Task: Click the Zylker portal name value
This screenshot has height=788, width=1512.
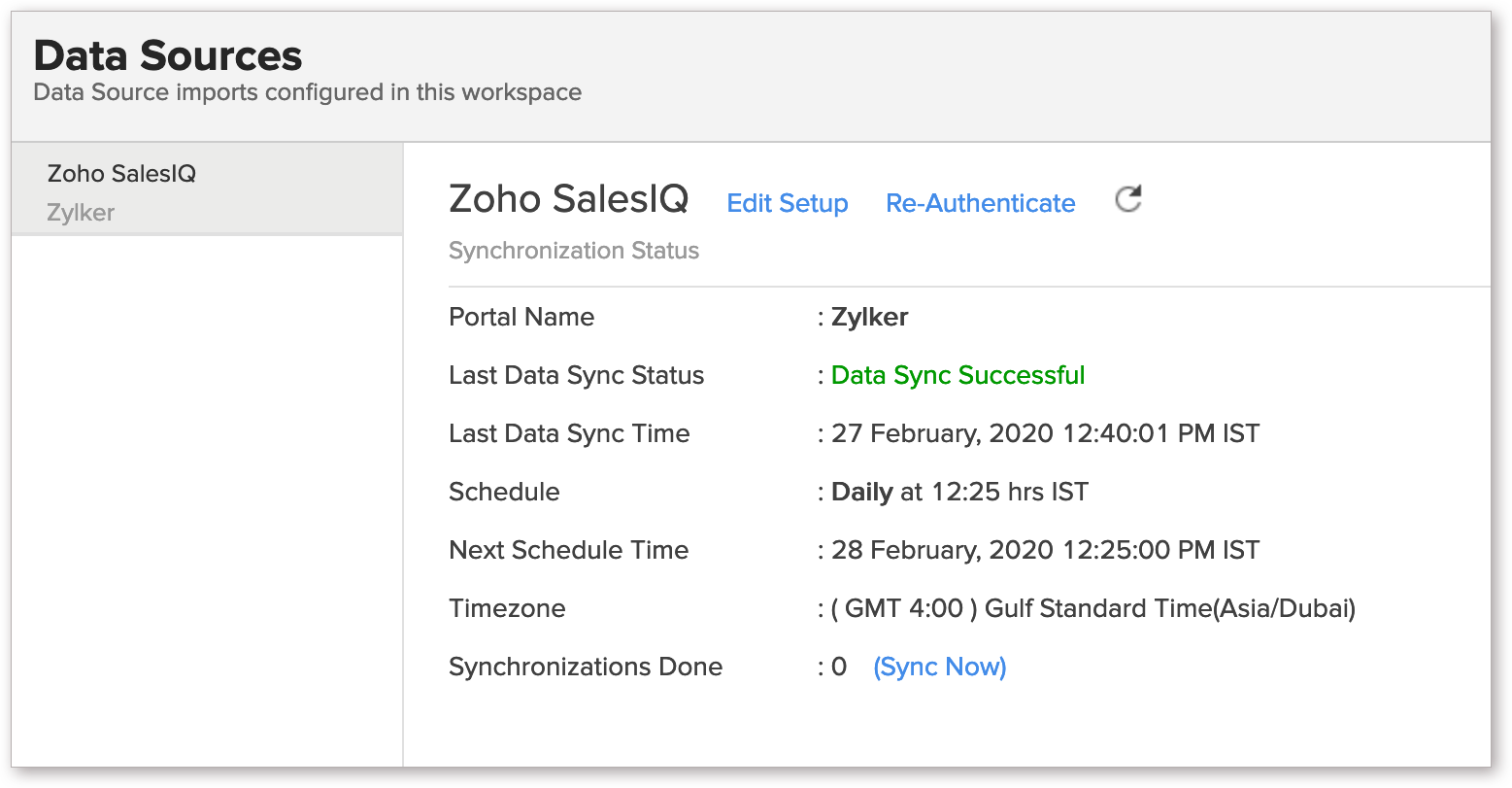Action: click(x=869, y=317)
